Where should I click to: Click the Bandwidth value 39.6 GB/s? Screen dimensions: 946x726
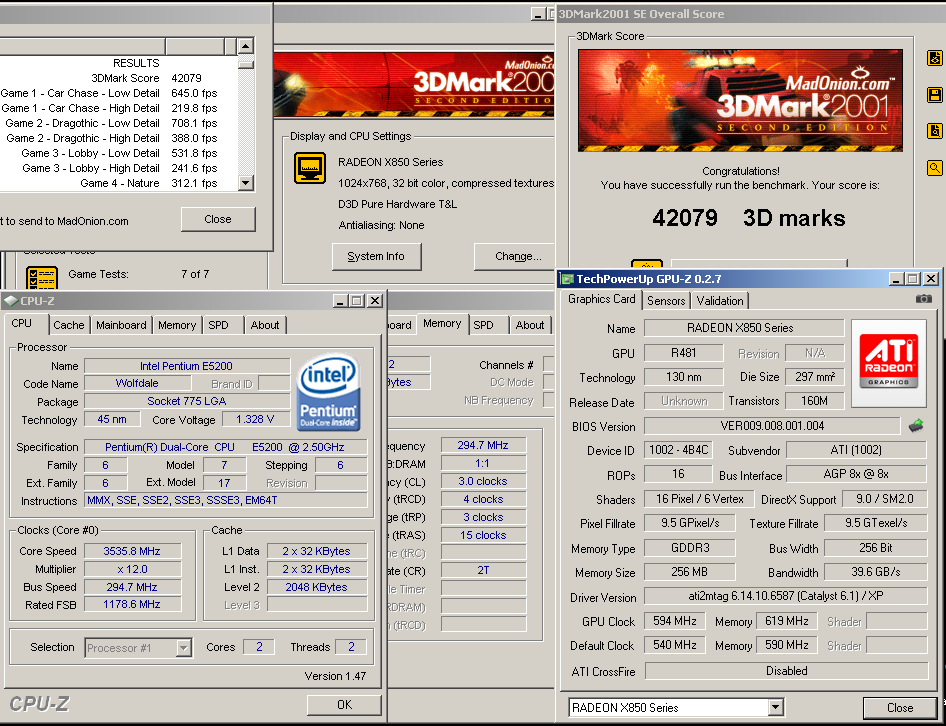point(875,572)
